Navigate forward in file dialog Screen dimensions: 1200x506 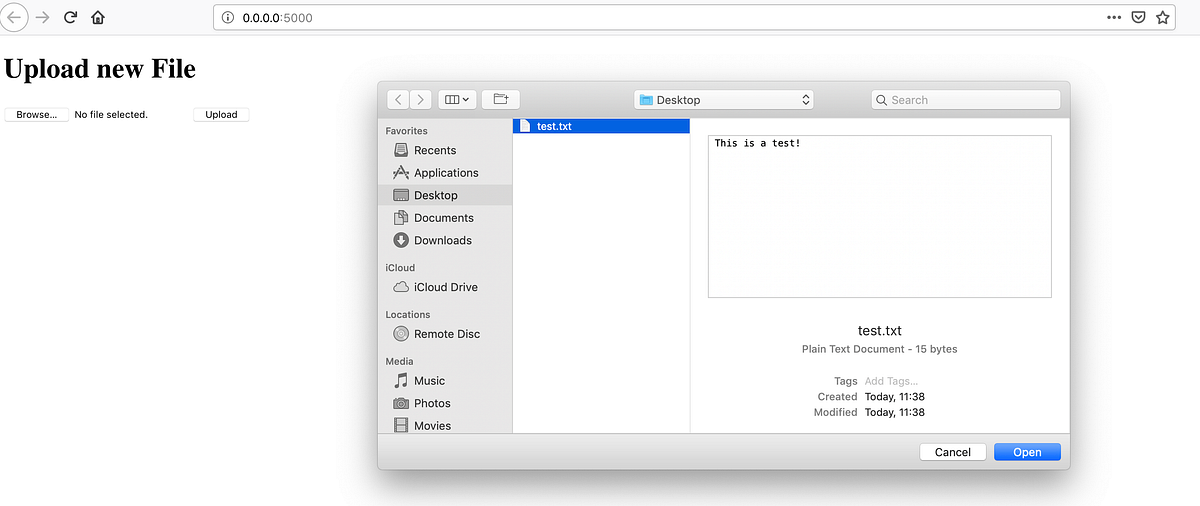click(421, 99)
